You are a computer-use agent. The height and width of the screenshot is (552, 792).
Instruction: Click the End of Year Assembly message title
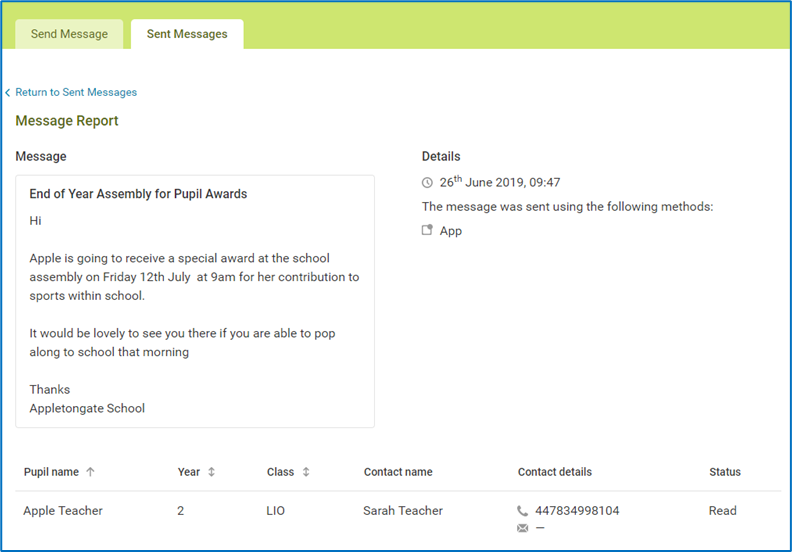pyautogui.click(x=138, y=194)
